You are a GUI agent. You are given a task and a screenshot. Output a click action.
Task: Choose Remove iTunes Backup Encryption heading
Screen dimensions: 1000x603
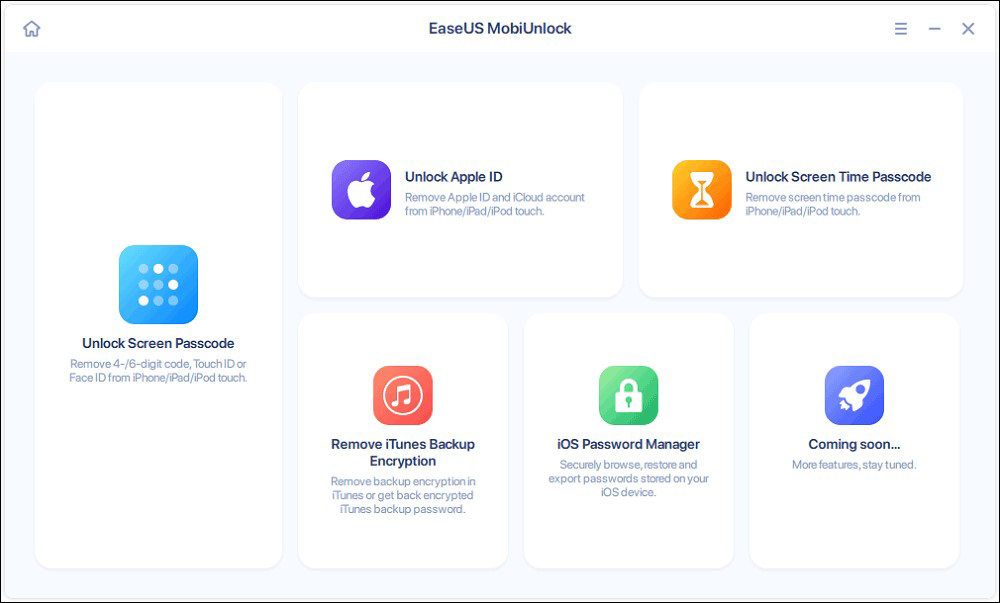coord(403,452)
